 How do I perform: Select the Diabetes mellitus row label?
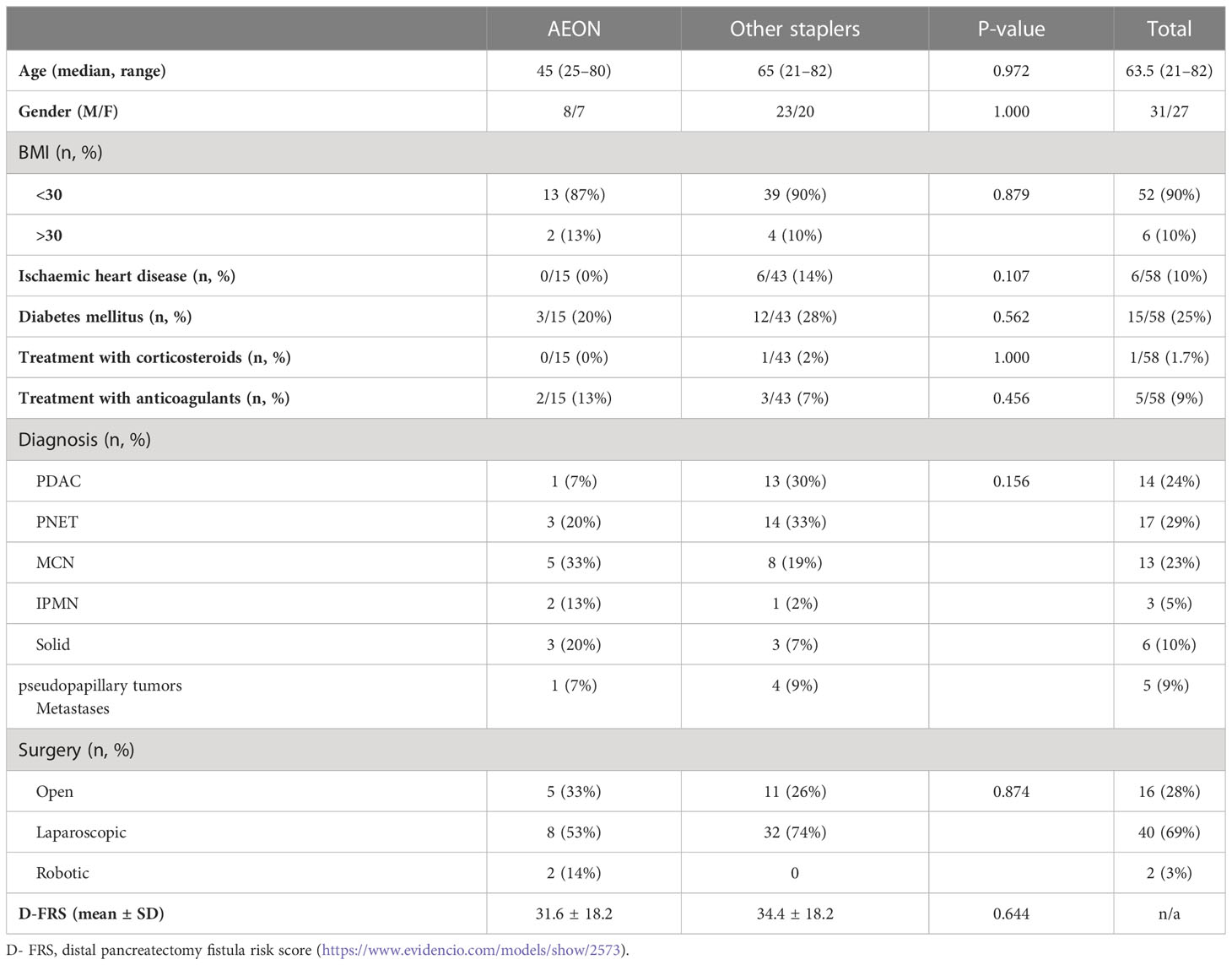pos(105,317)
